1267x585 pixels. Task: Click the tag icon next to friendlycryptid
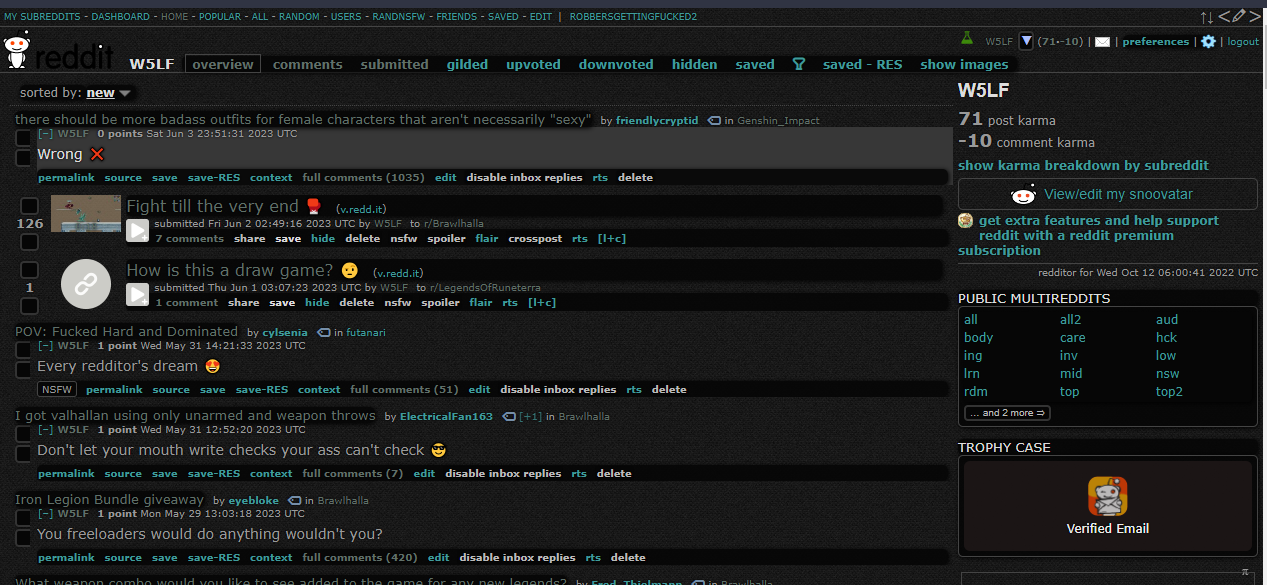(x=714, y=120)
